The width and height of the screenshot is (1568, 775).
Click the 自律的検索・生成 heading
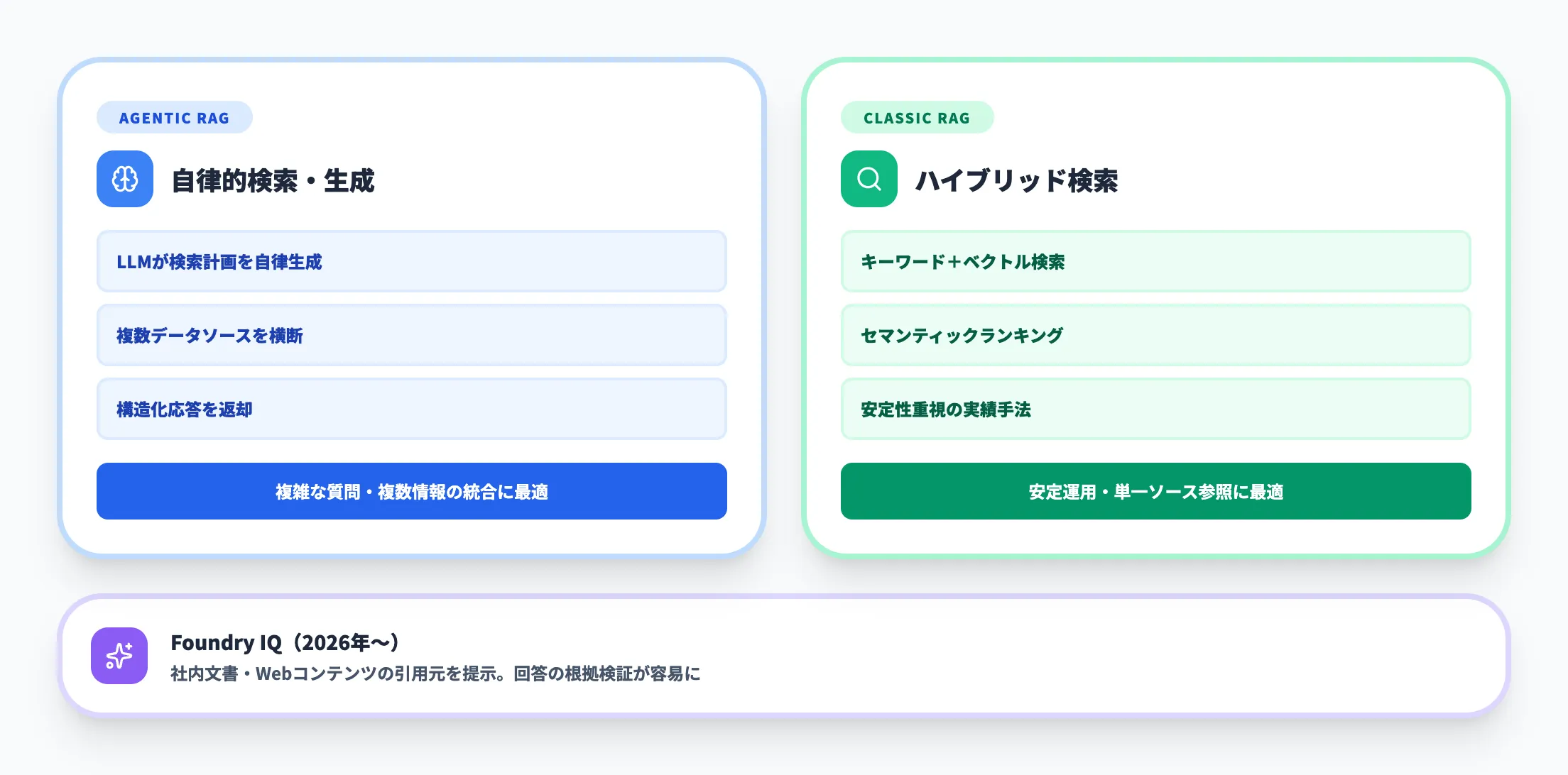273,180
